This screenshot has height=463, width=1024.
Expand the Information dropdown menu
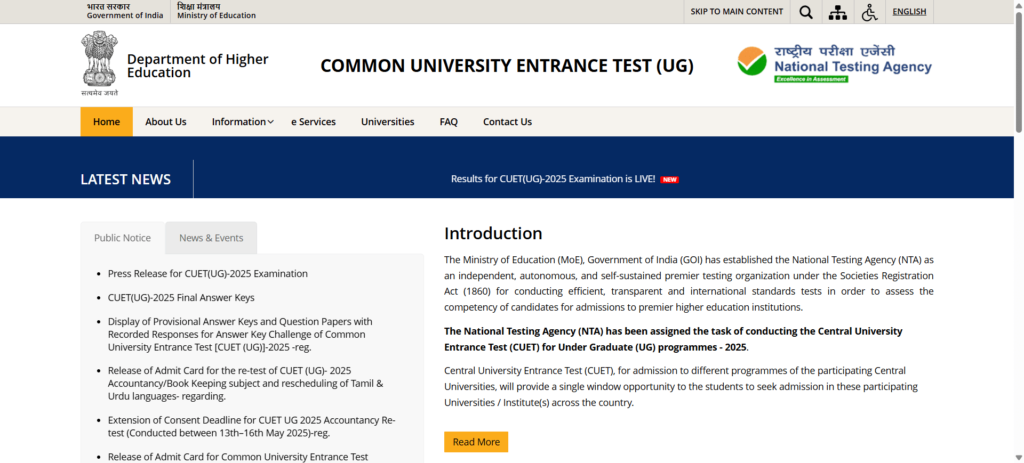(x=242, y=121)
